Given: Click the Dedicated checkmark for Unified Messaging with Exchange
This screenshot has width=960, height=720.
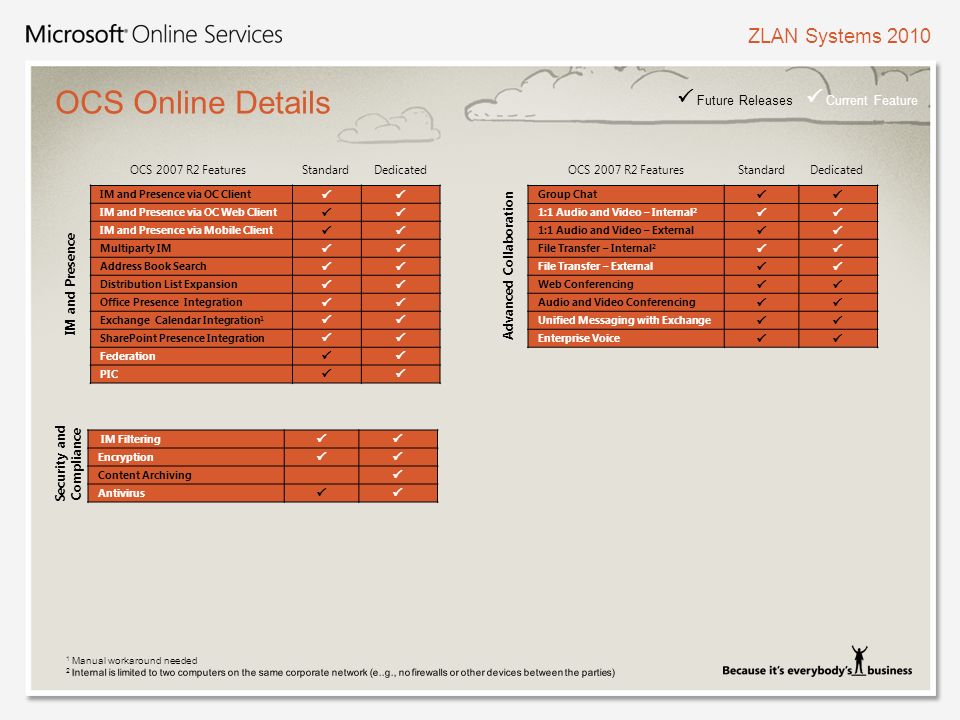Looking at the screenshot, I should (838, 320).
